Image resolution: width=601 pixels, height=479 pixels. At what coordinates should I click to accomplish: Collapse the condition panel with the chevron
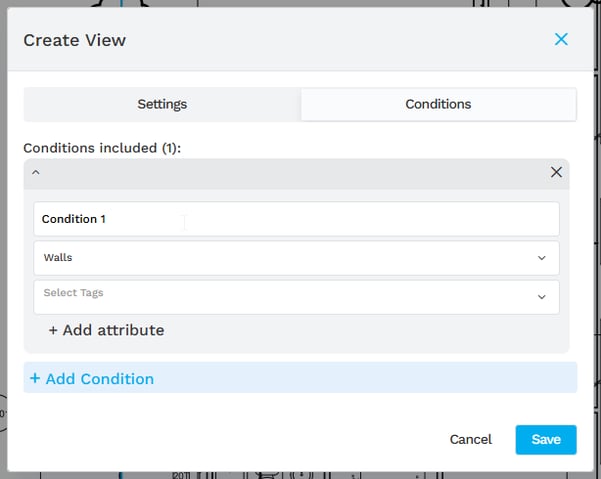tap(36, 172)
